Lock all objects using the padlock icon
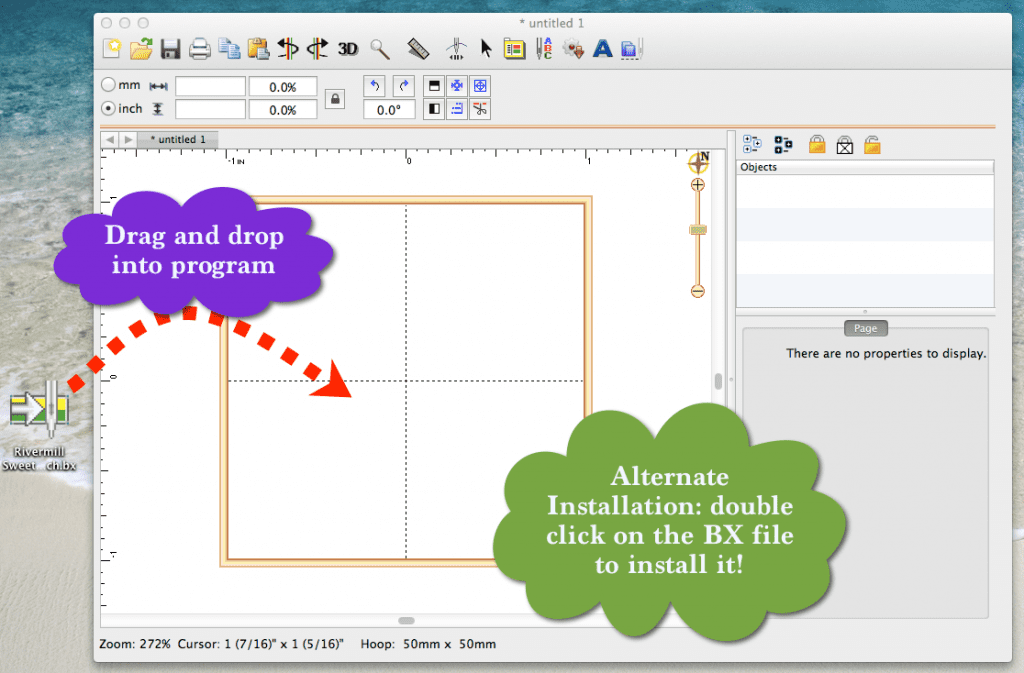 click(817, 145)
